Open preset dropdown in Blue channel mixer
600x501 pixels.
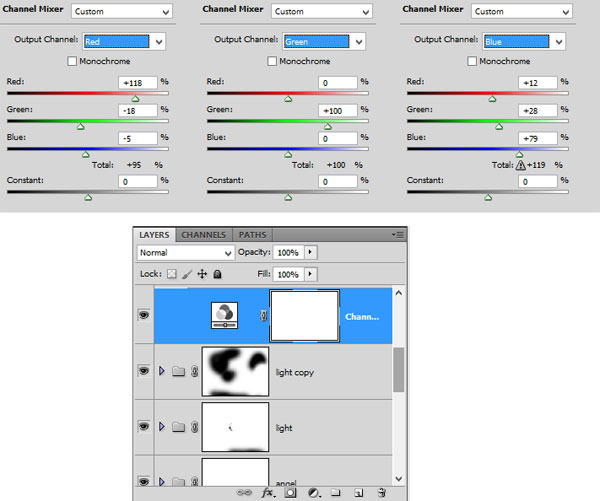522,11
